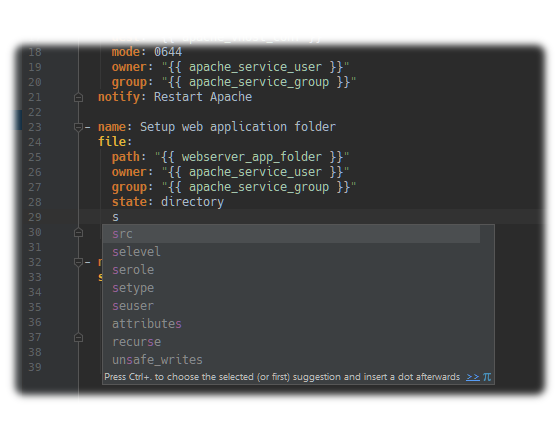Click 'apache_service_group' on line 27
Screen dimensions: 560x440
(259, 187)
